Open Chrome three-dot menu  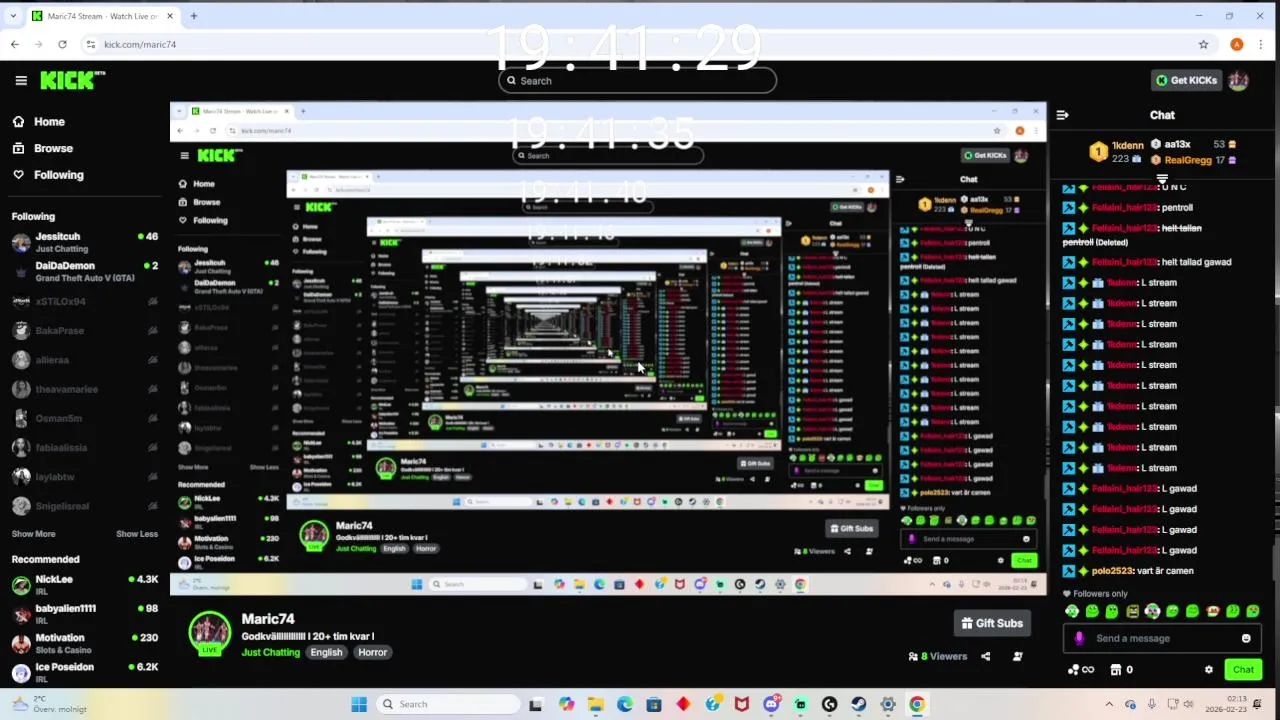tap(1261, 44)
